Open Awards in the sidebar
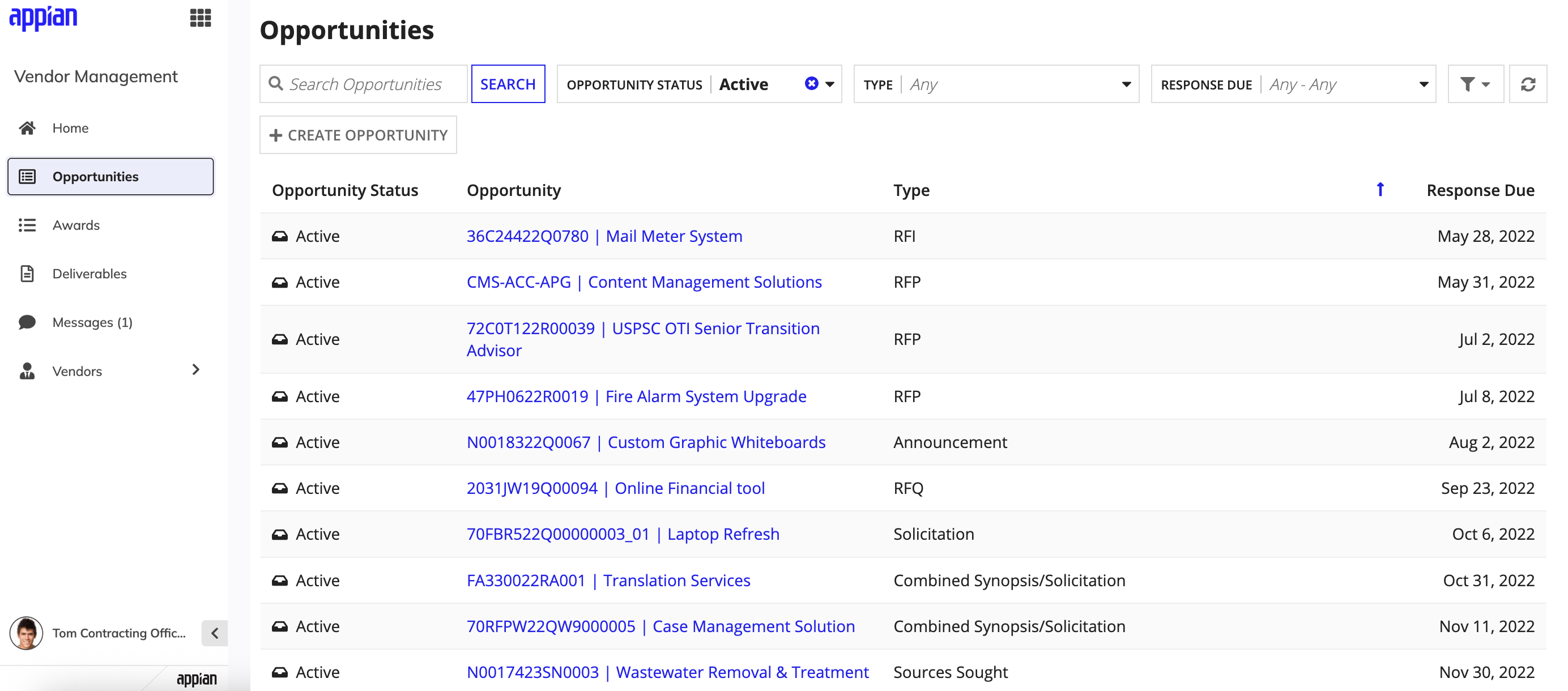The height and width of the screenshot is (691, 1568). [110, 225]
